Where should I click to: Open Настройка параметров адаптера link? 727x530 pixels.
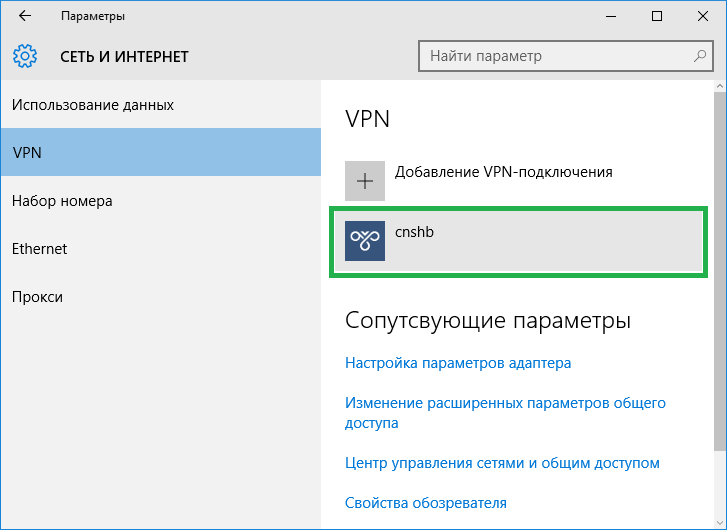point(458,363)
